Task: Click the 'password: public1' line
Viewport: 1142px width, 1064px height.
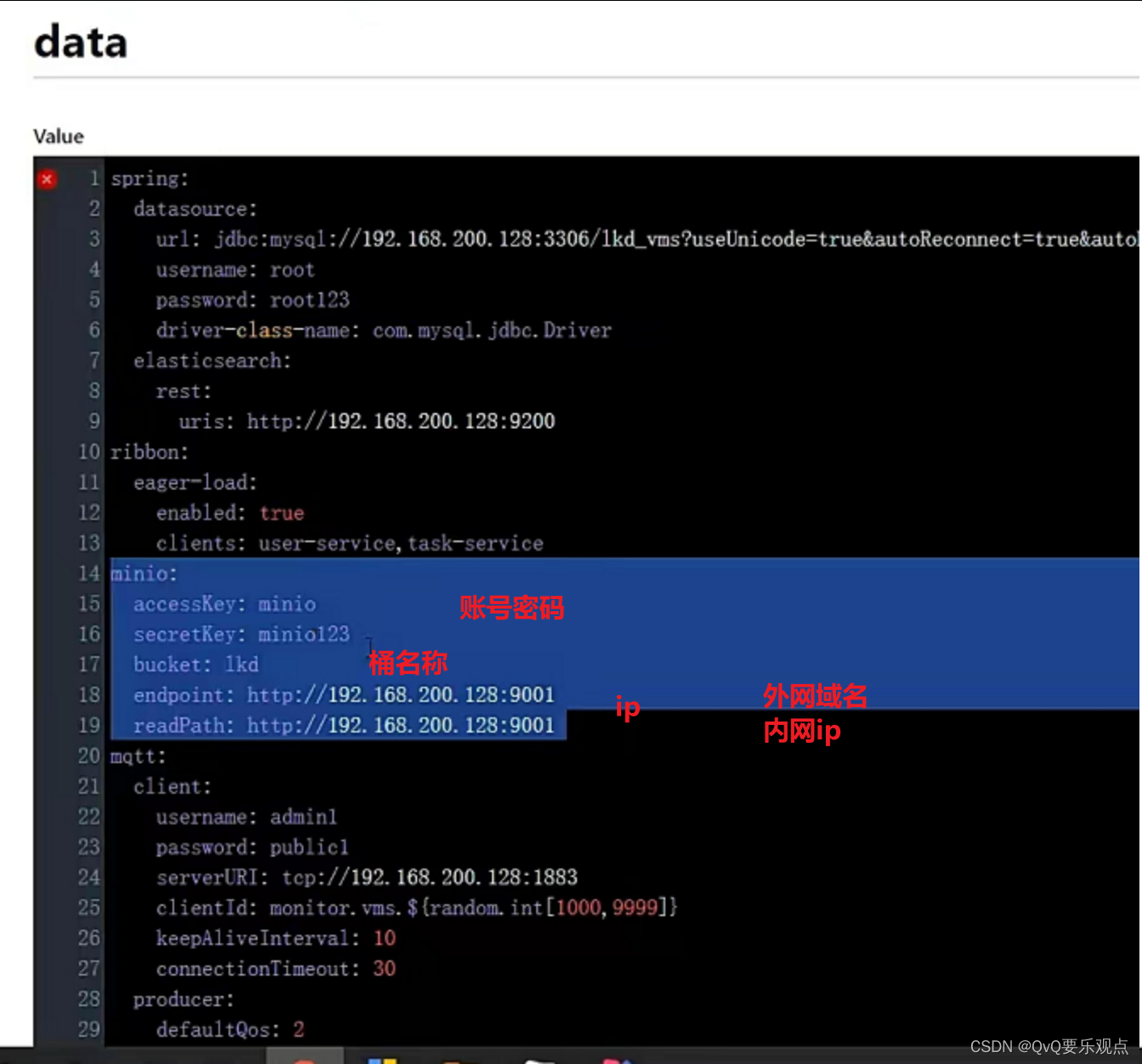Action: coord(252,847)
